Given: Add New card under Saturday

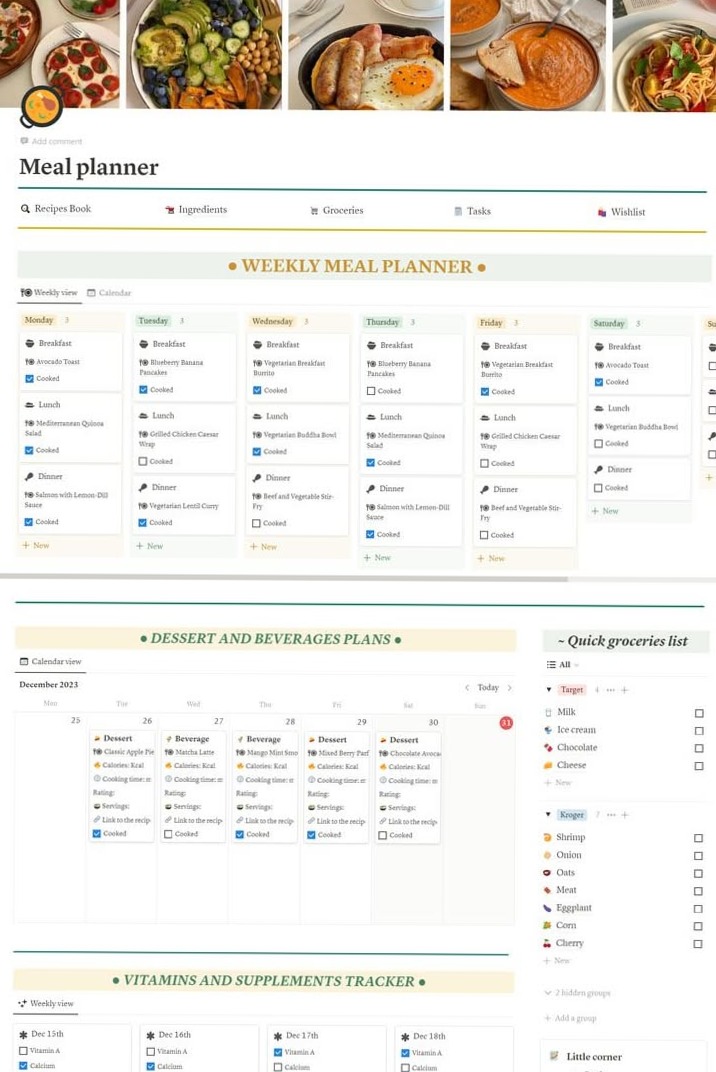Looking at the screenshot, I should 605,511.
